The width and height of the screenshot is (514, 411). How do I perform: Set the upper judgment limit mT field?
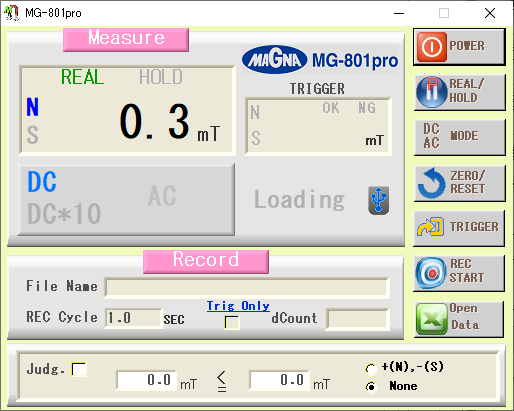[x=279, y=380]
